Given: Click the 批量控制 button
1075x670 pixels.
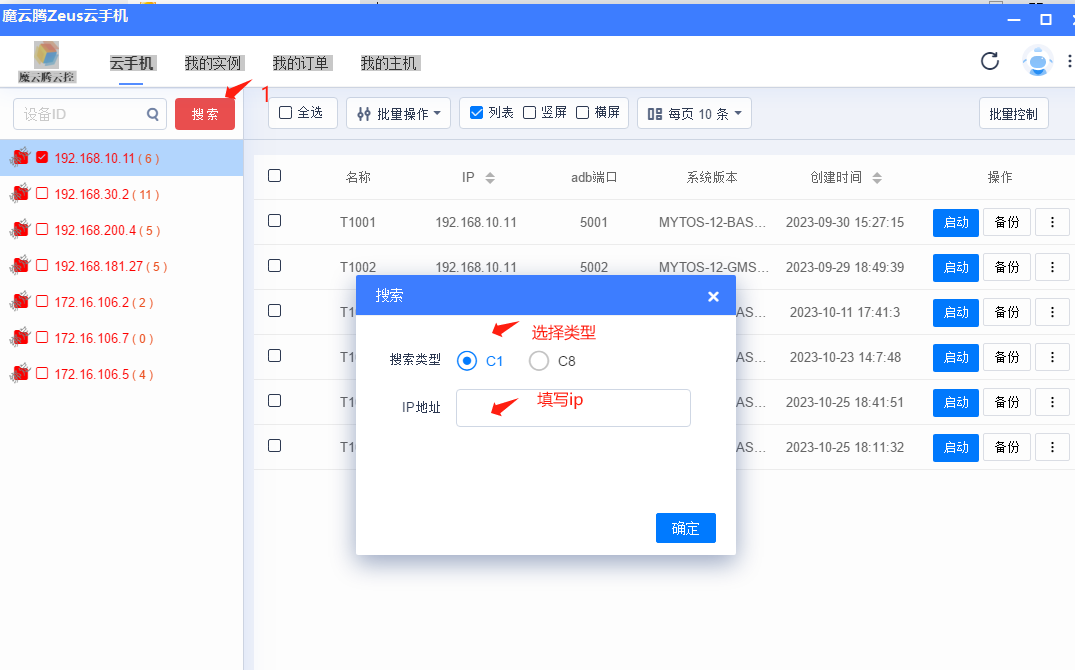Looking at the screenshot, I should click(x=1013, y=113).
